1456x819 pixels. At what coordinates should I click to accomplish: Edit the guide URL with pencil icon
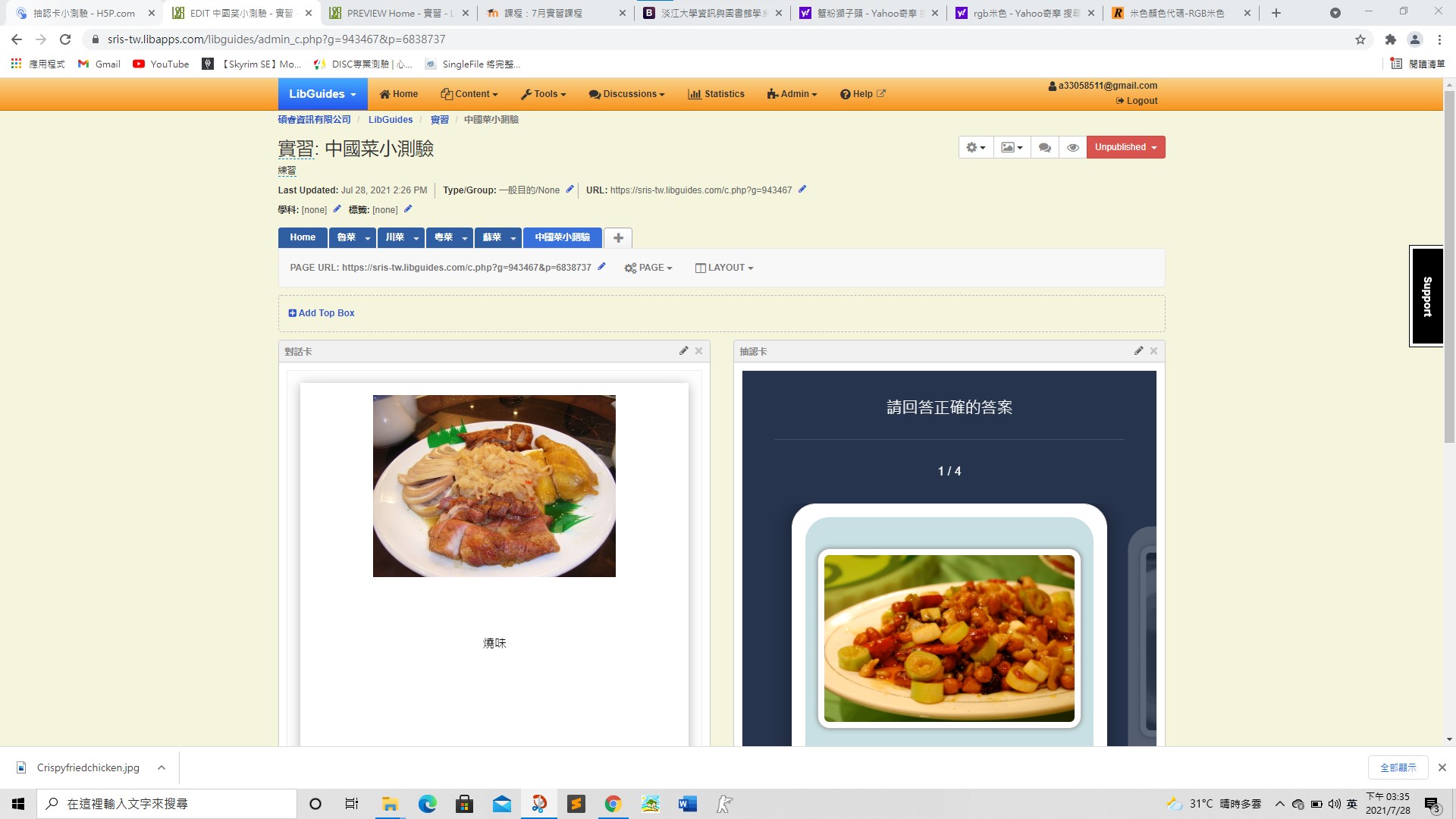coord(802,190)
